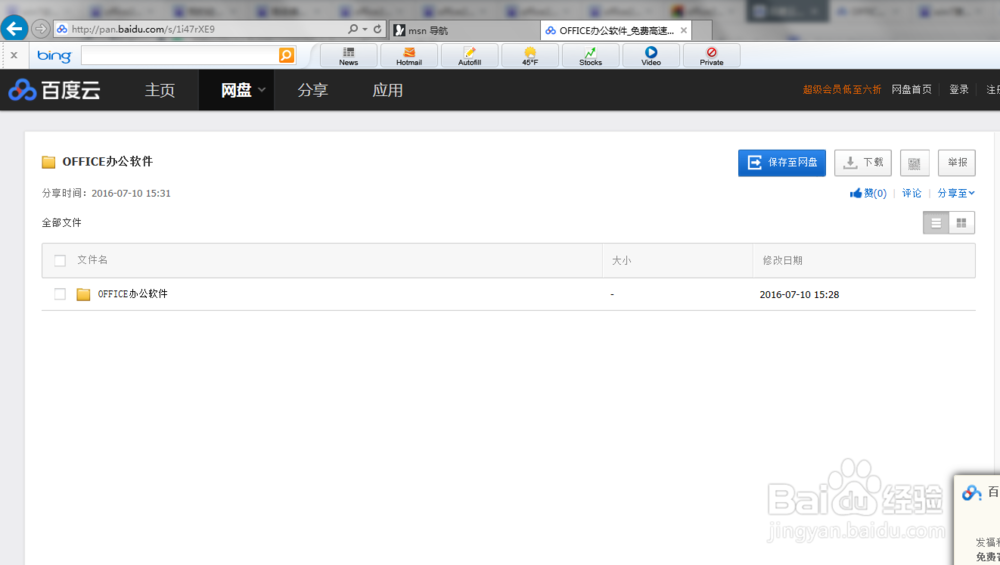The height and width of the screenshot is (565, 1000).
Task: Check the OFFICE办公软件 row checkbox
Action: [x=60, y=294]
